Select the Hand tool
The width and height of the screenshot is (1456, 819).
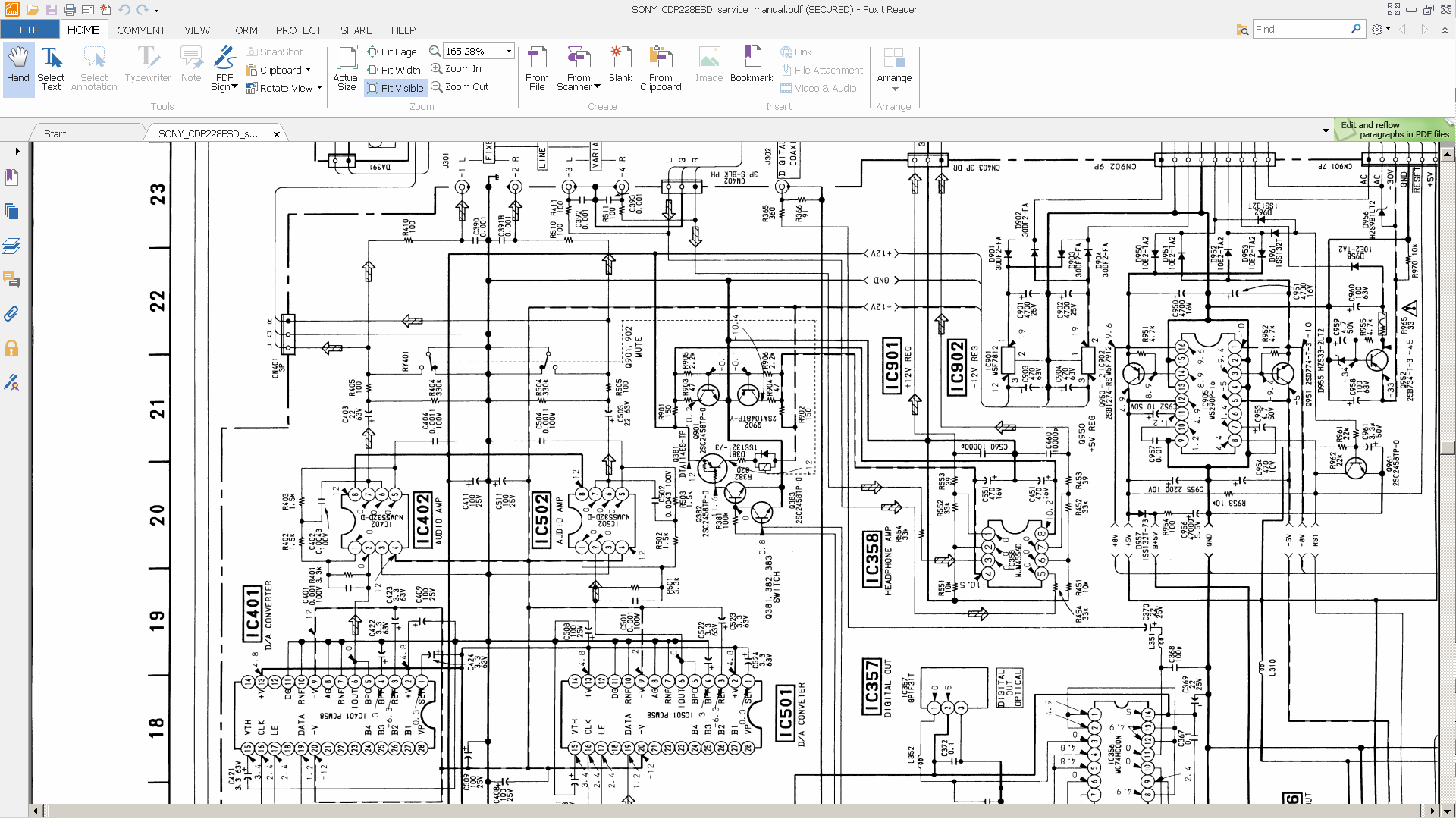(18, 70)
